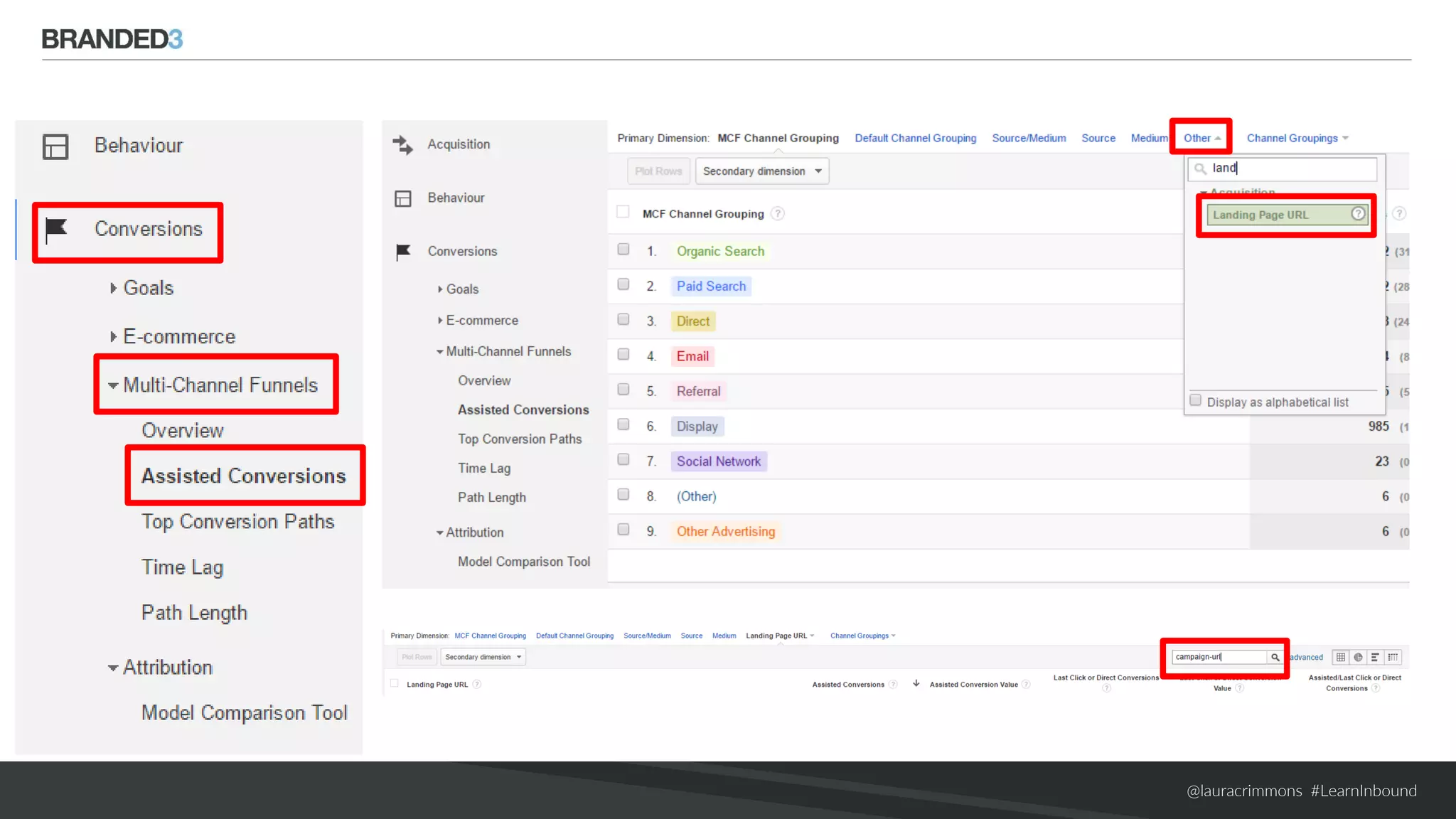Open Assisted Conversions in the large left menu
Image resolution: width=1456 pixels, height=819 pixels.
point(244,476)
